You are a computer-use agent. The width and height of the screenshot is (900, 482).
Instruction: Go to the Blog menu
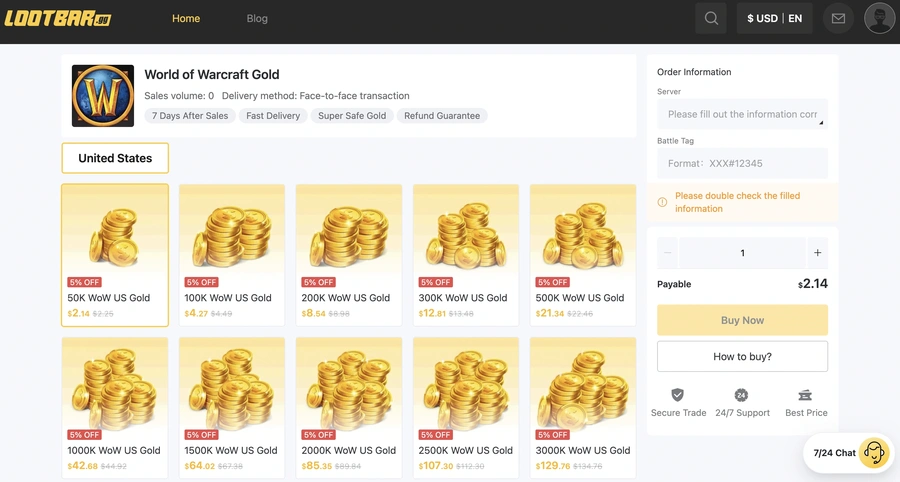(x=257, y=18)
